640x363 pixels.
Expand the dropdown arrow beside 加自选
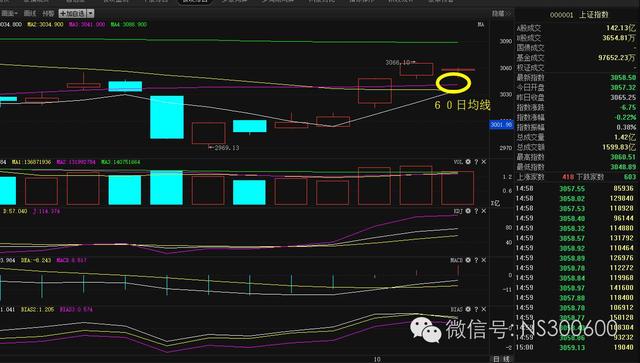click(90, 13)
